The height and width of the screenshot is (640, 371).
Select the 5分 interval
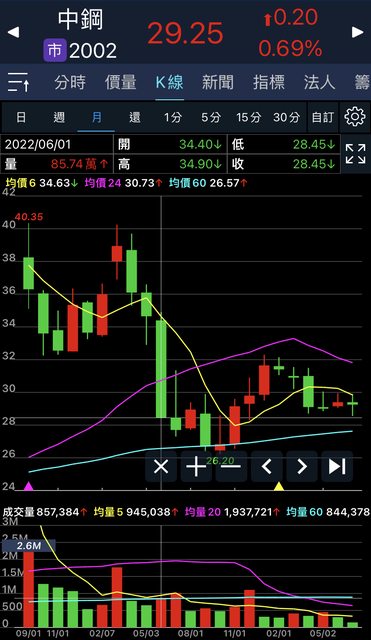[211, 118]
